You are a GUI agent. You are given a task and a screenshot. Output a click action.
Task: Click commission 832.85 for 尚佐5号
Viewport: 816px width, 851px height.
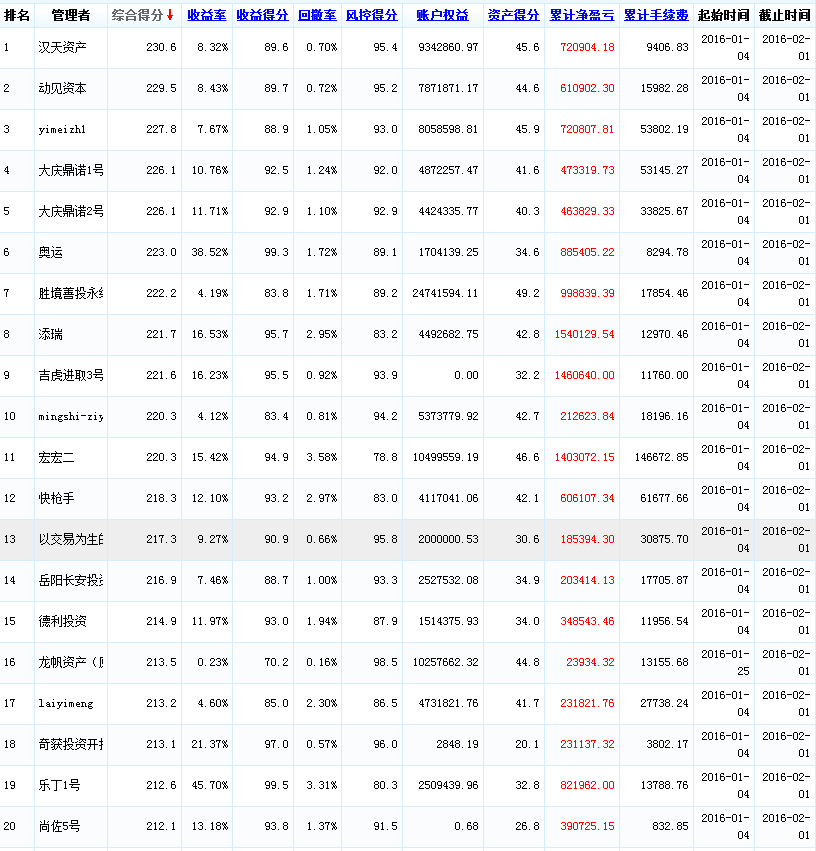click(671, 826)
